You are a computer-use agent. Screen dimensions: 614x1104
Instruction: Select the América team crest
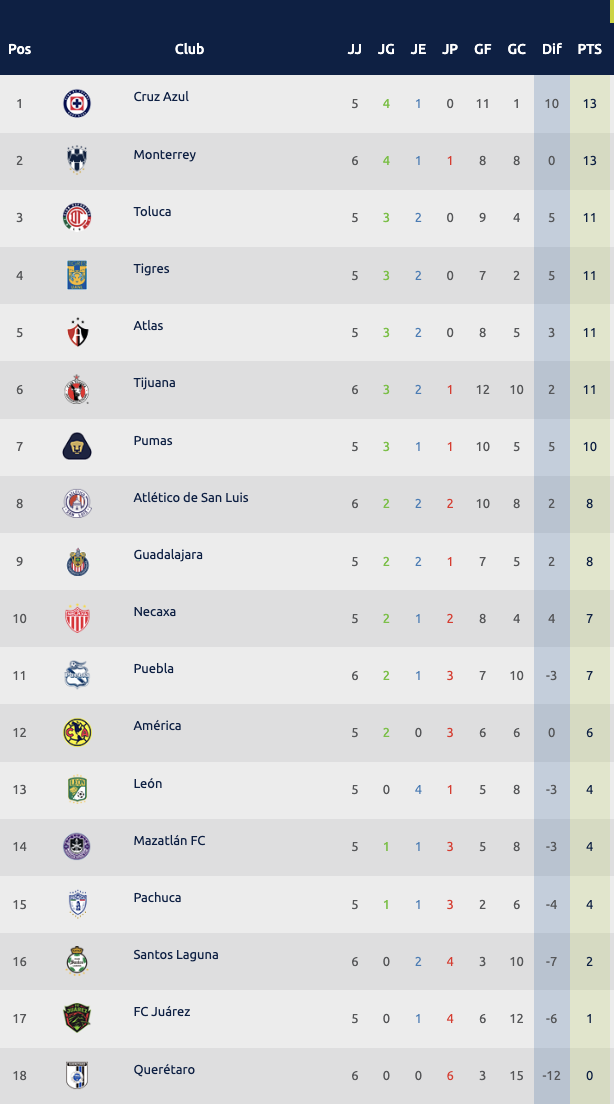tap(77, 732)
